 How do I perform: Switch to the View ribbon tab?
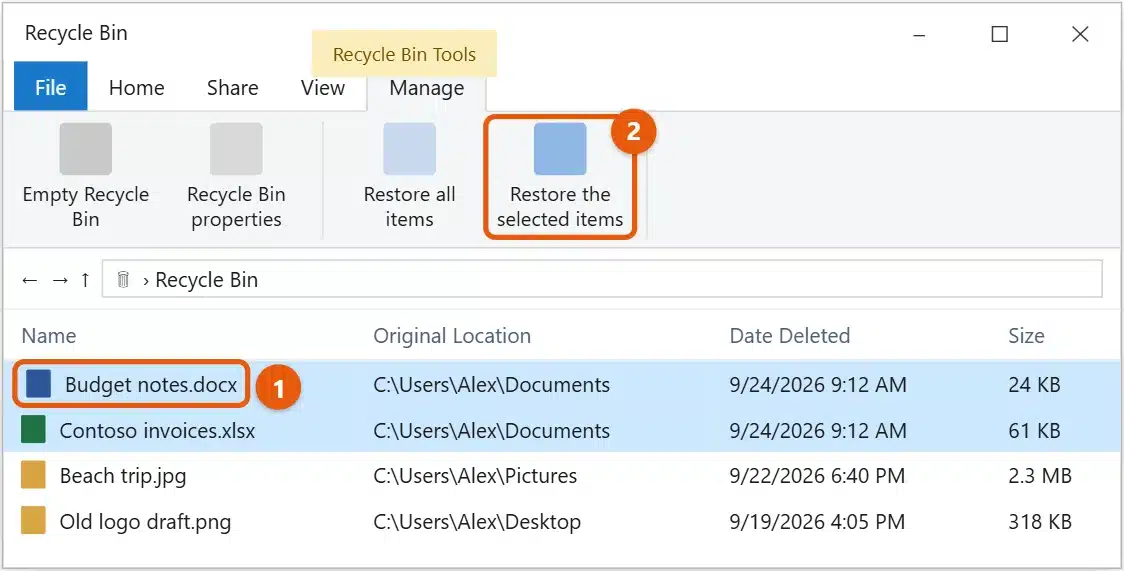[323, 87]
